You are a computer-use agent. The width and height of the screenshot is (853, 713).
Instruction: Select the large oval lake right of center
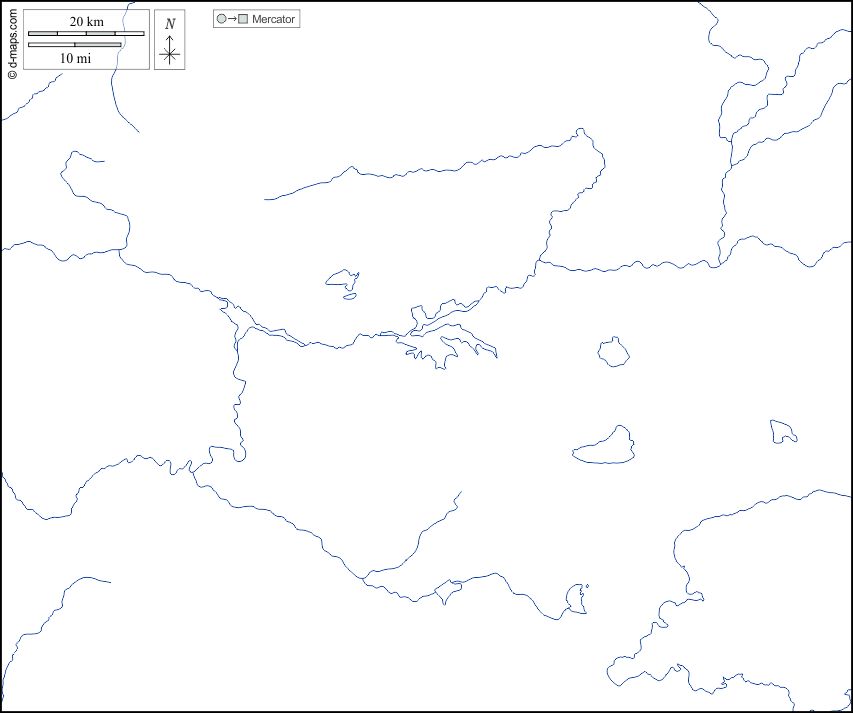click(605, 448)
